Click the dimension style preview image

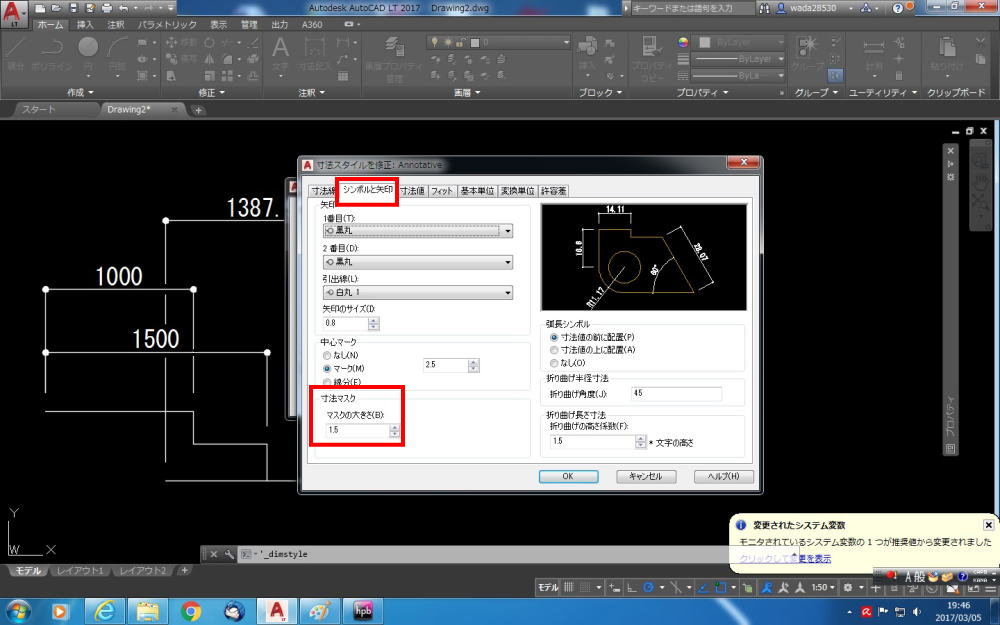[643, 257]
